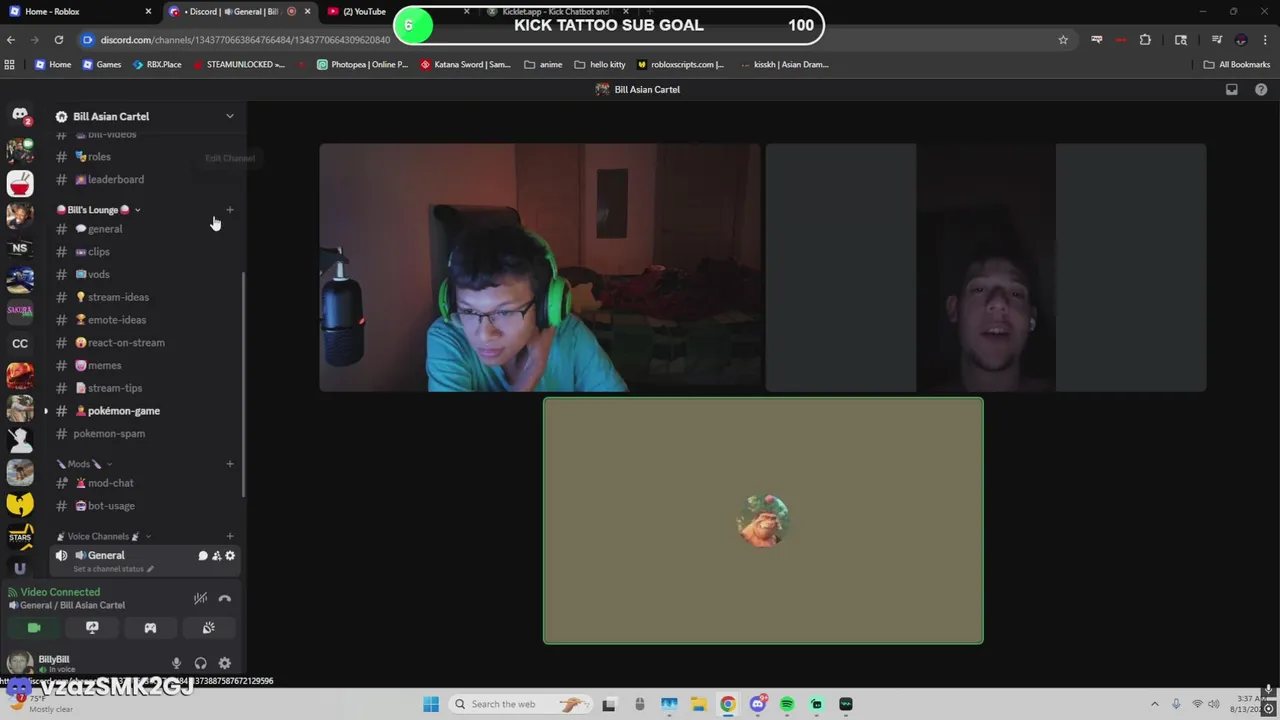Open RBX.Place bookmark
The height and width of the screenshot is (720, 1280).
(157, 64)
